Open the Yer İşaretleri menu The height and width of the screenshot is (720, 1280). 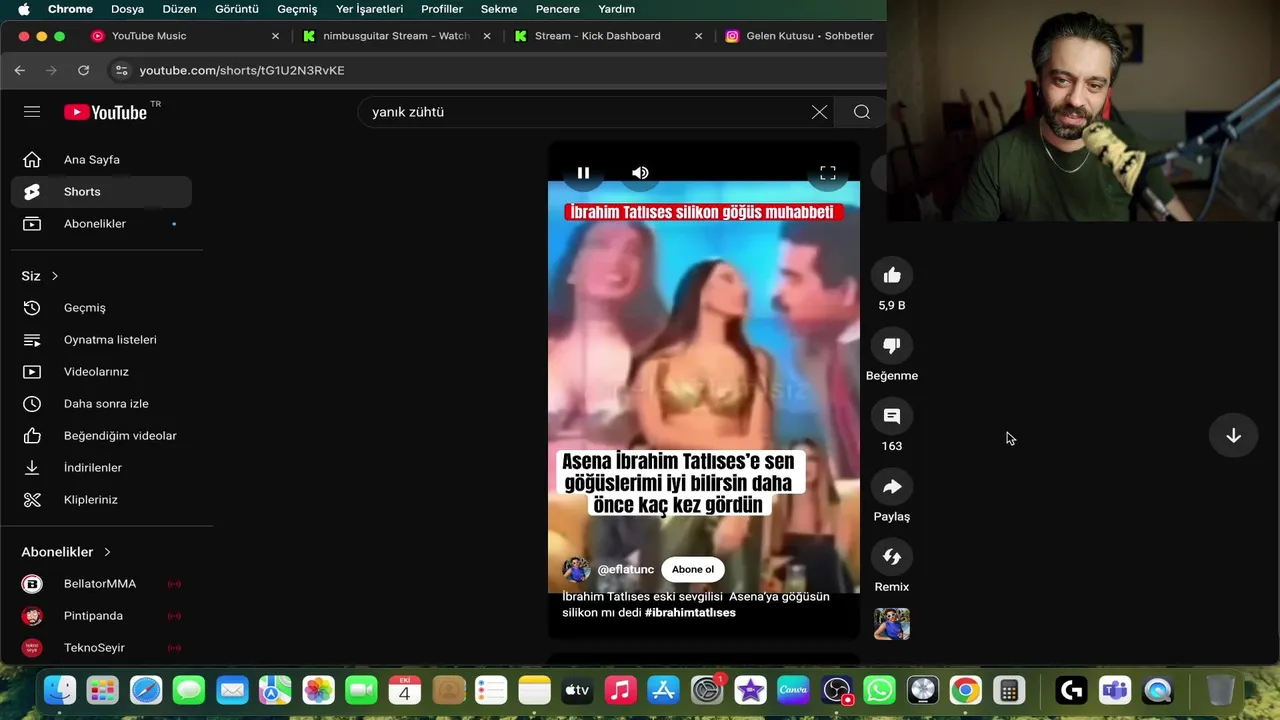369,9
